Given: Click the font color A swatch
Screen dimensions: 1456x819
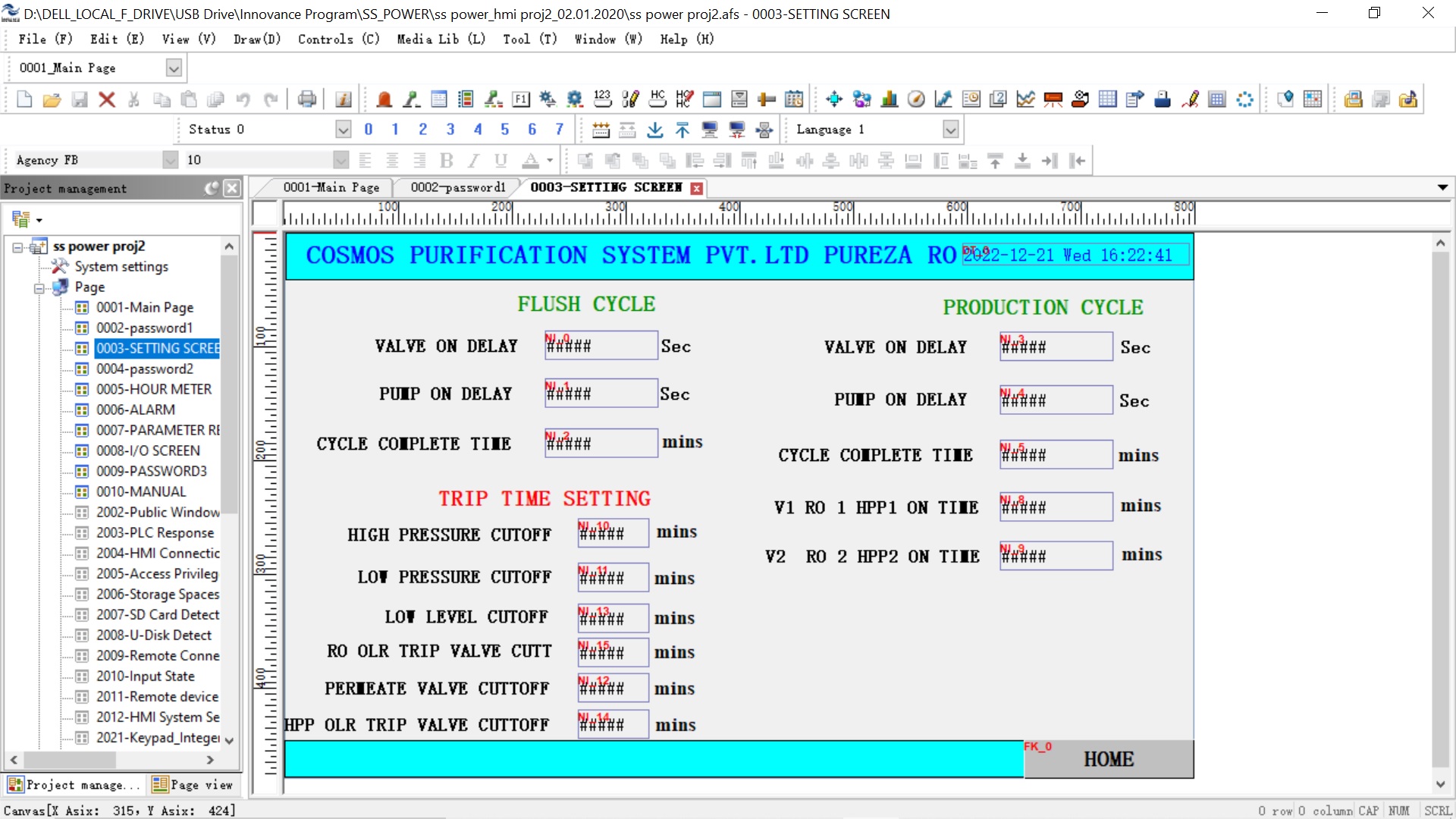Looking at the screenshot, I should (530, 160).
